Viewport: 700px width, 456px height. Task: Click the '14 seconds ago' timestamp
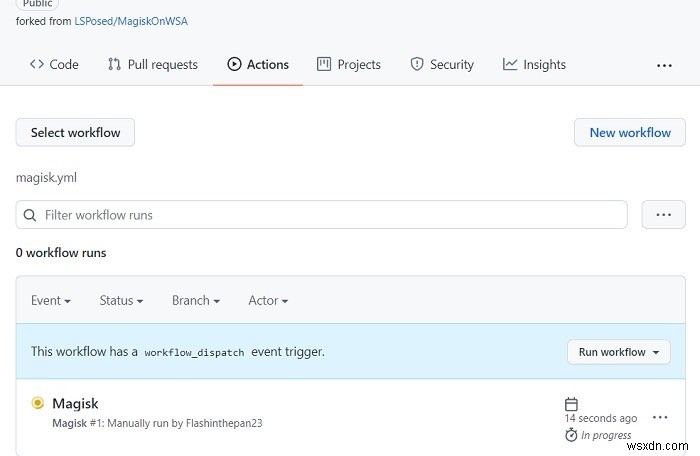[x=601, y=418]
